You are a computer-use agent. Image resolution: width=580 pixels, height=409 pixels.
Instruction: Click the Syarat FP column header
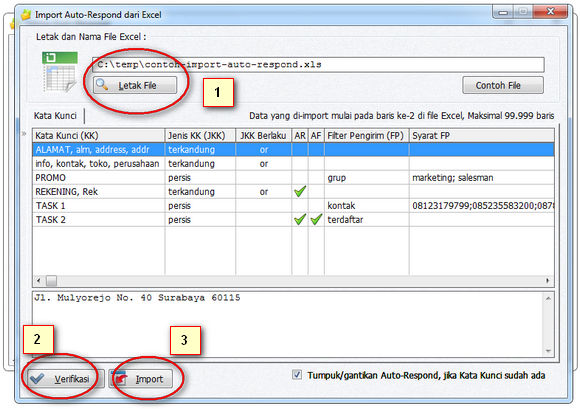[x=482, y=136]
